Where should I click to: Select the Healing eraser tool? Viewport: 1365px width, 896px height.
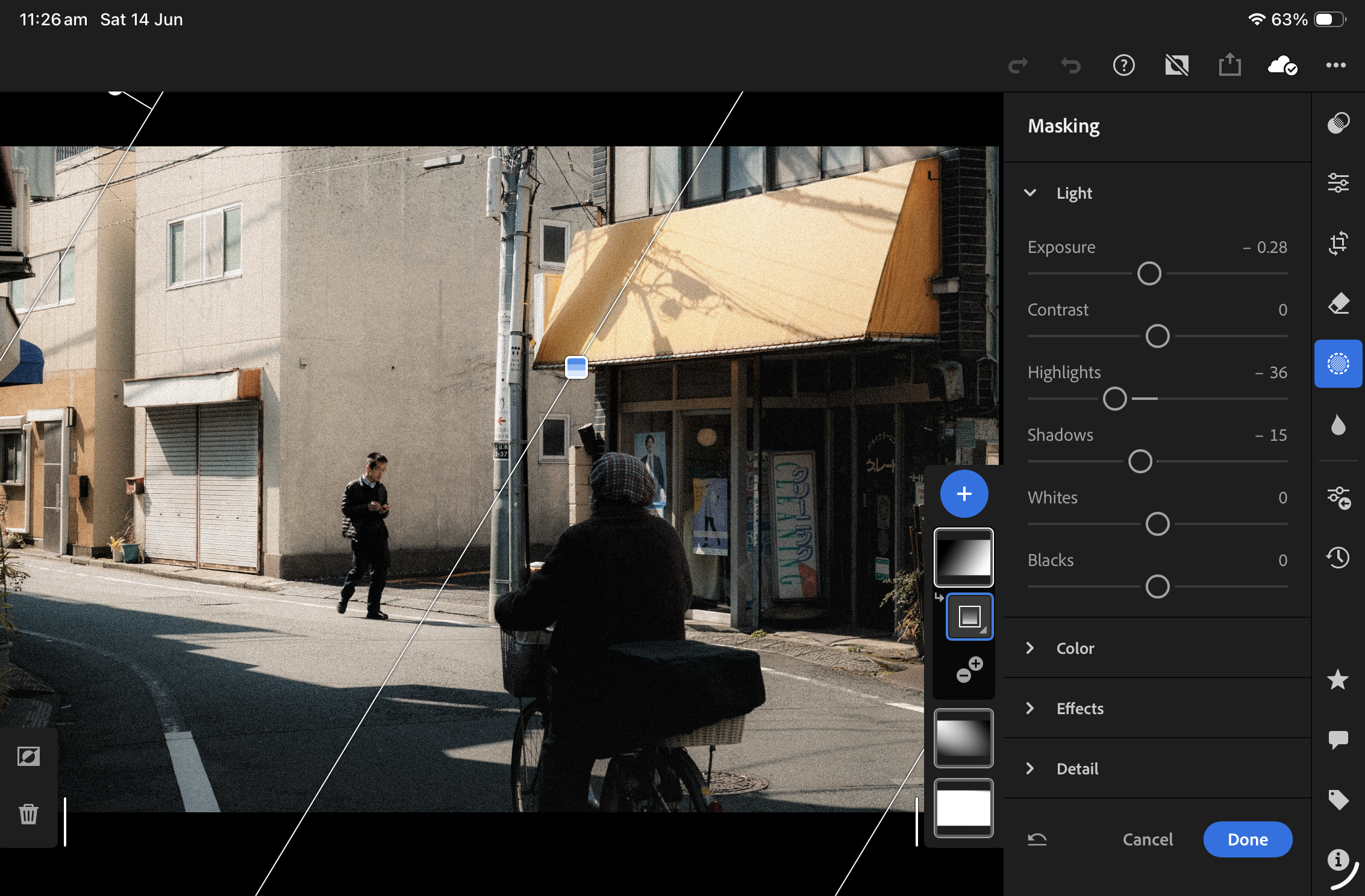tap(1338, 303)
